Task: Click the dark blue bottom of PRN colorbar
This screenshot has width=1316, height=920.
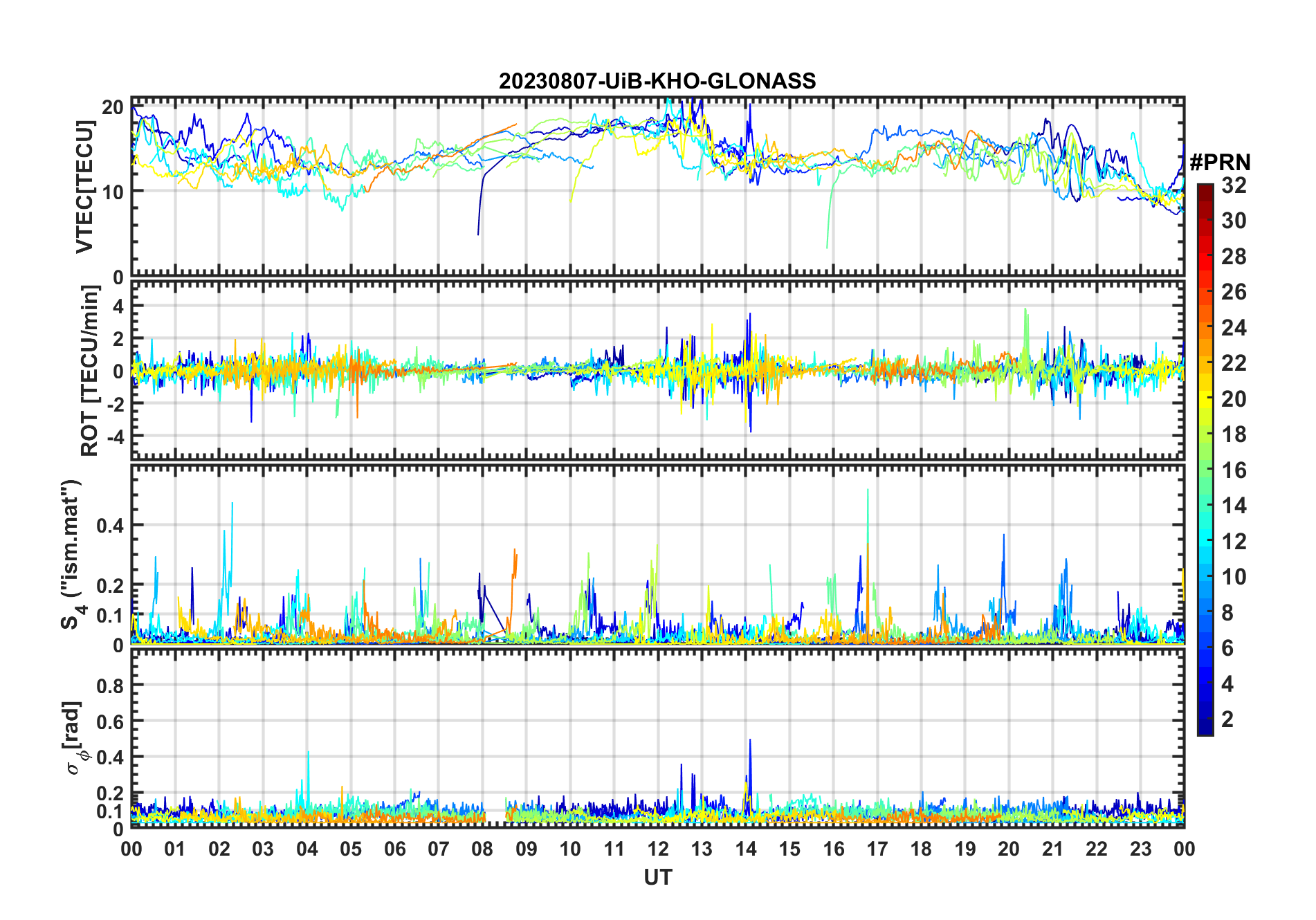Action: tap(1205, 730)
